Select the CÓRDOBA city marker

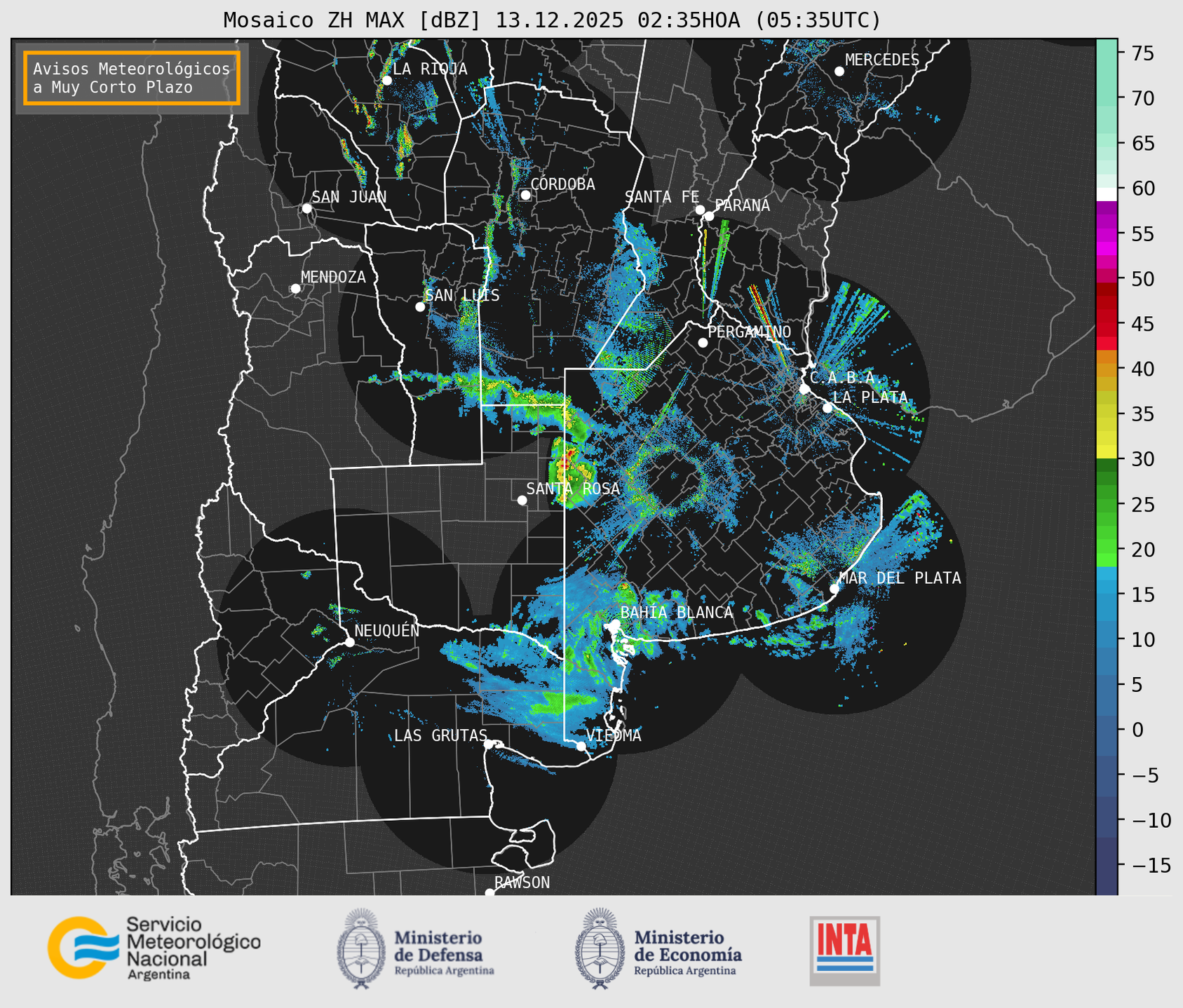click(525, 195)
